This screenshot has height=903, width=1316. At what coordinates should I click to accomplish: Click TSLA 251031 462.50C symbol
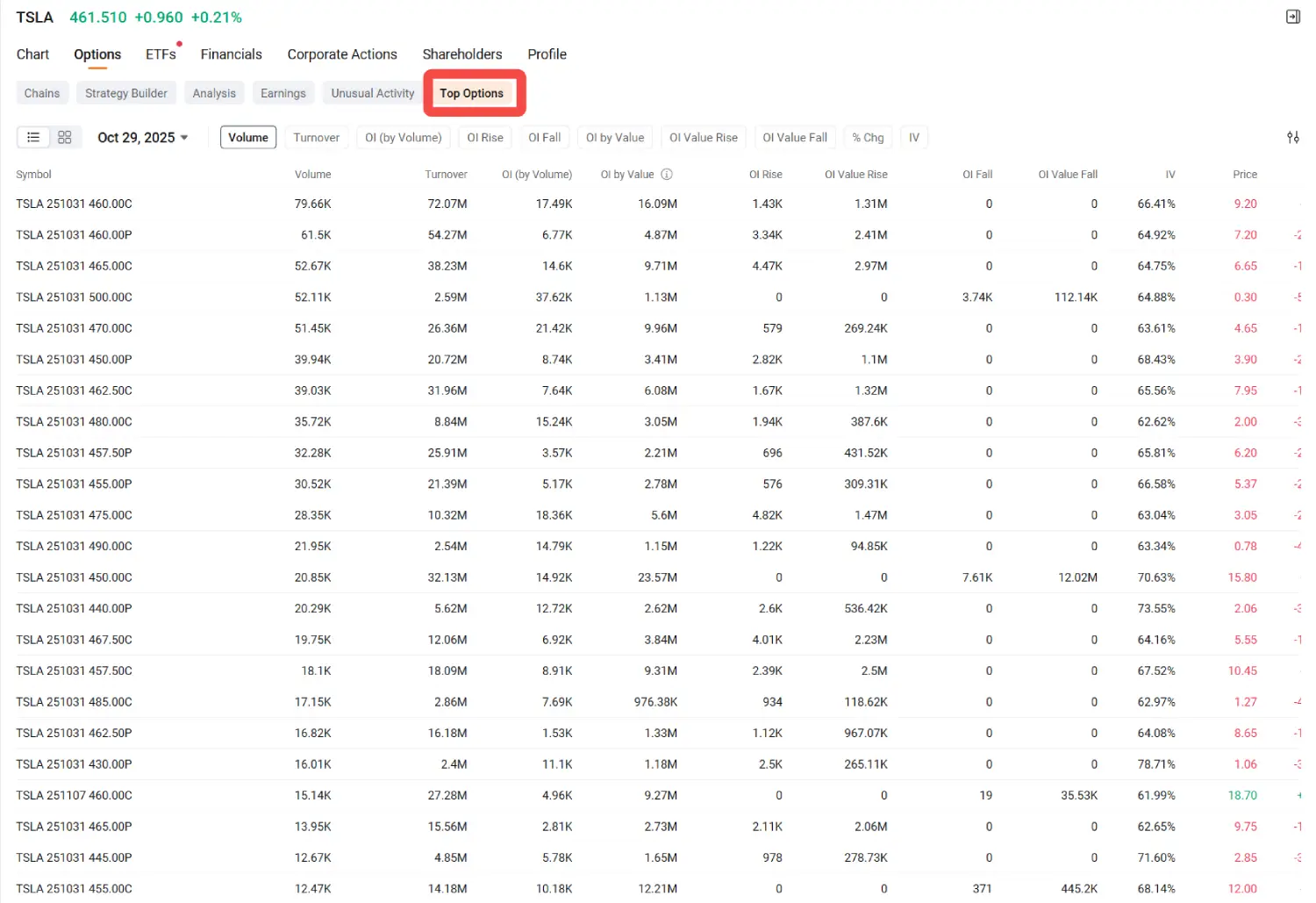74,391
